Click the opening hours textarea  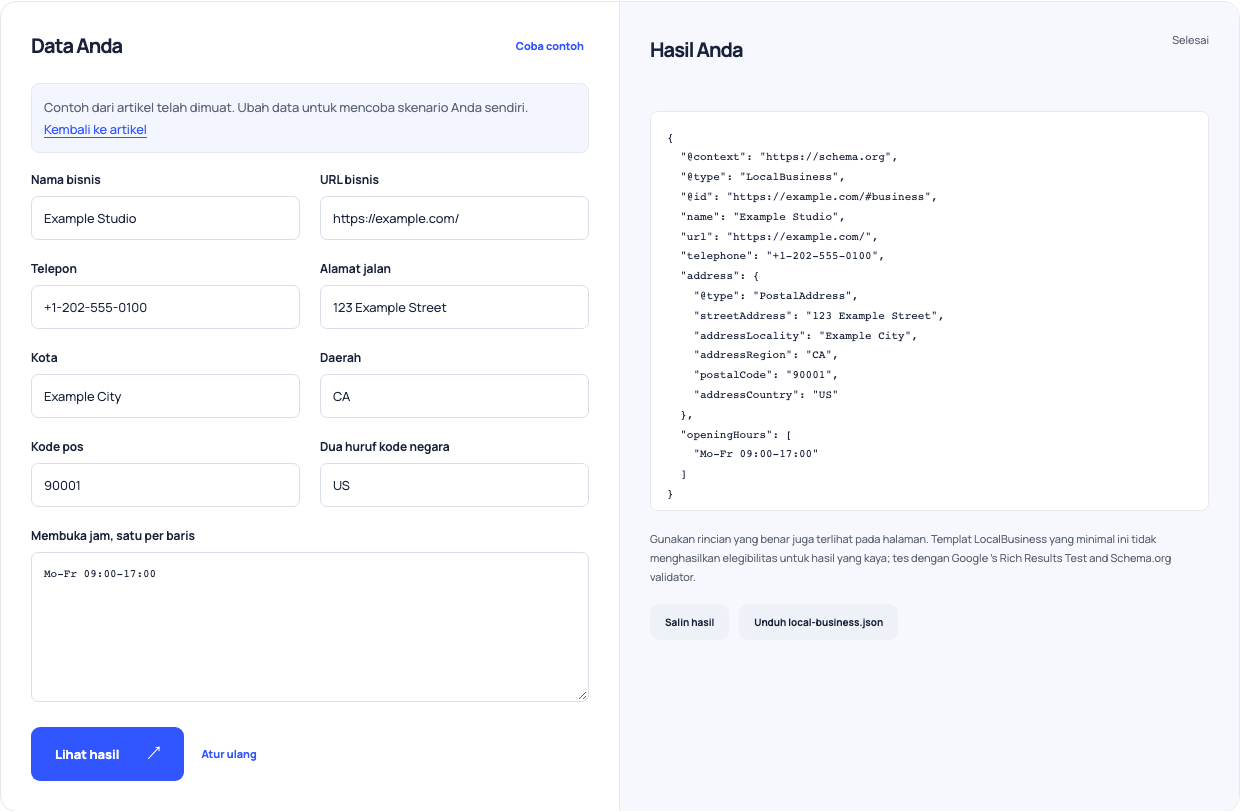(x=310, y=627)
